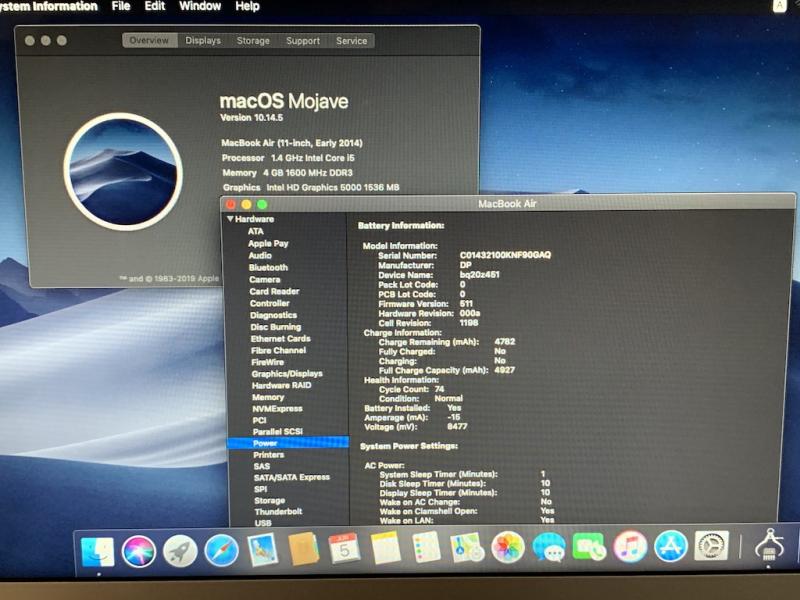The width and height of the screenshot is (800, 600).
Task: Open Reminders list icon in Dock
Action: click(426, 547)
